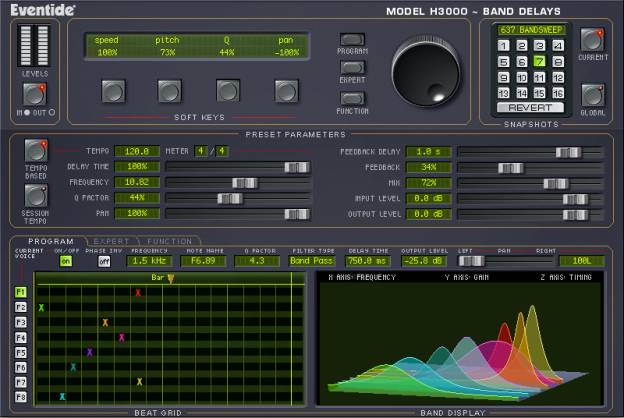This screenshot has height=418, width=624.
Task: Click the TEMPO value field 120.0
Action: click(137, 151)
